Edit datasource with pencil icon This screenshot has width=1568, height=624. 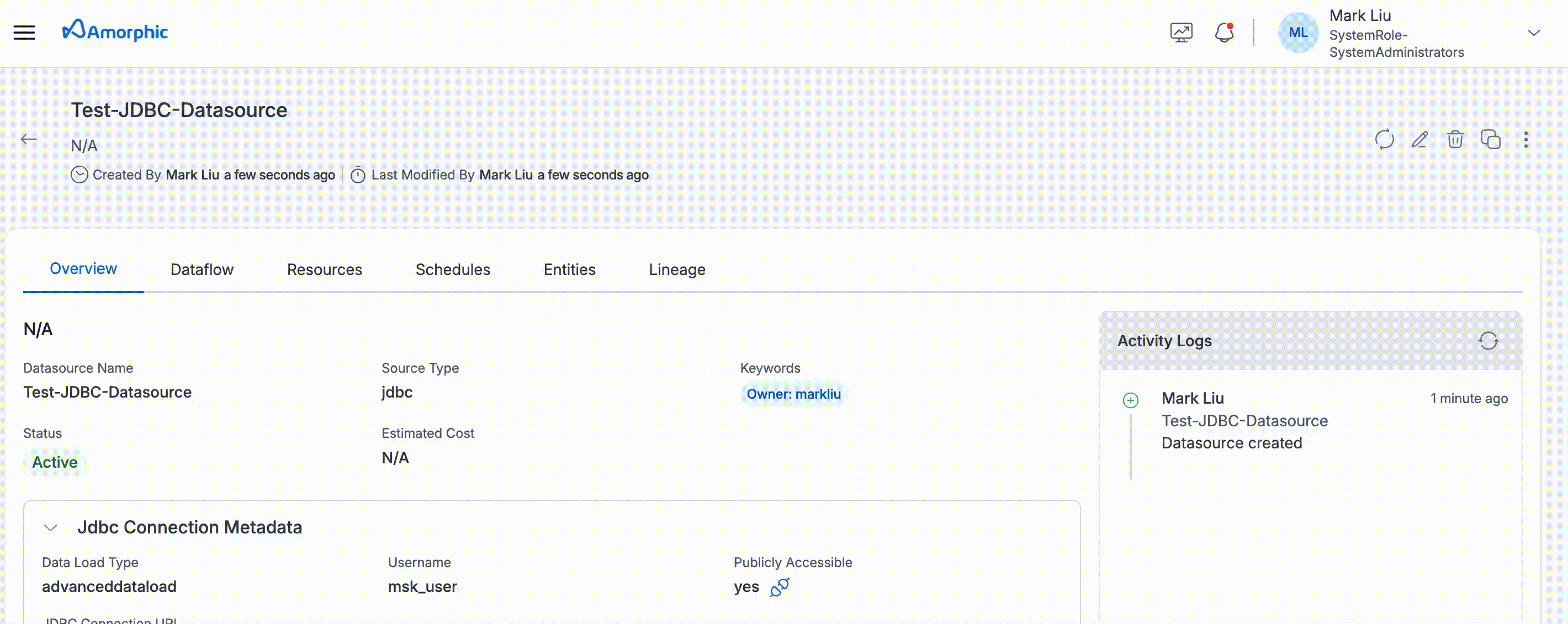tap(1419, 139)
